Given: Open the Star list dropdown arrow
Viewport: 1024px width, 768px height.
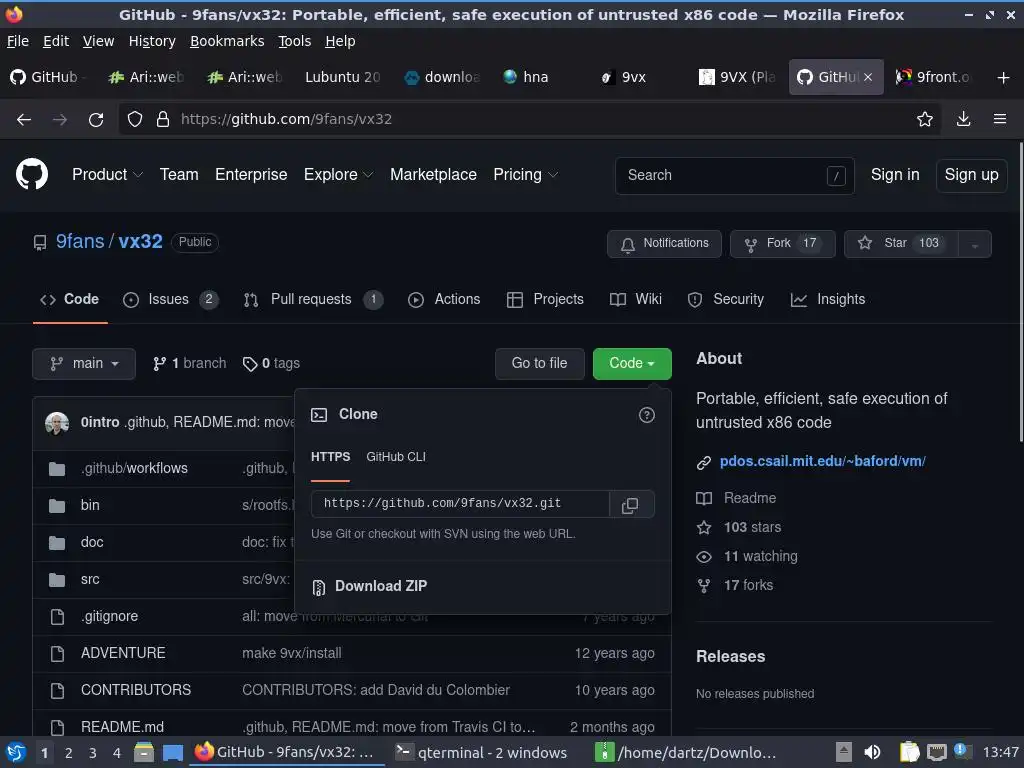Looking at the screenshot, I should pyautogui.click(x=974, y=244).
